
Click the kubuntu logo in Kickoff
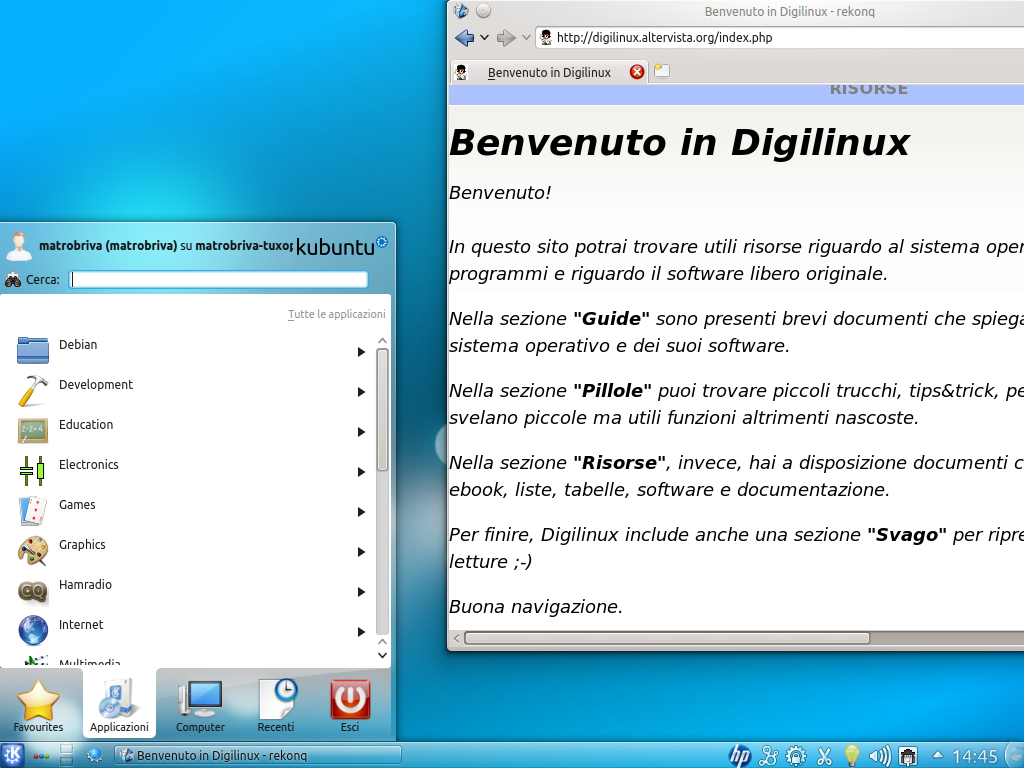tap(342, 246)
